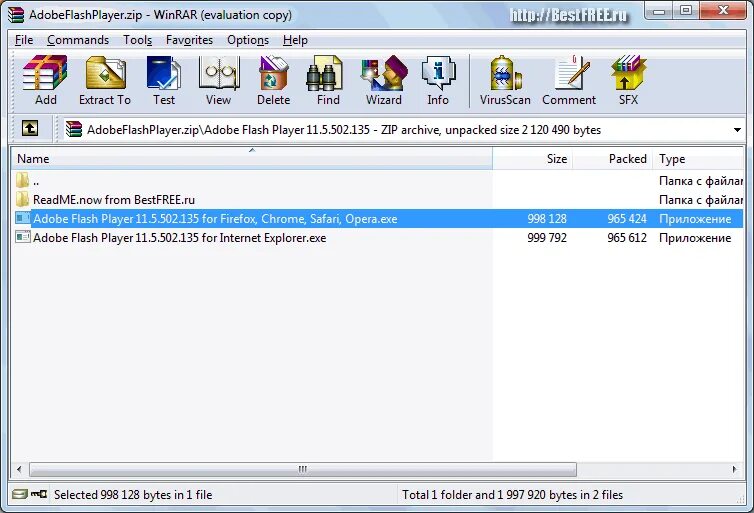Screen dimensions: 754x513
Task: Add an archive Comment
Action: pyautogui.click(x=569, y=80)
